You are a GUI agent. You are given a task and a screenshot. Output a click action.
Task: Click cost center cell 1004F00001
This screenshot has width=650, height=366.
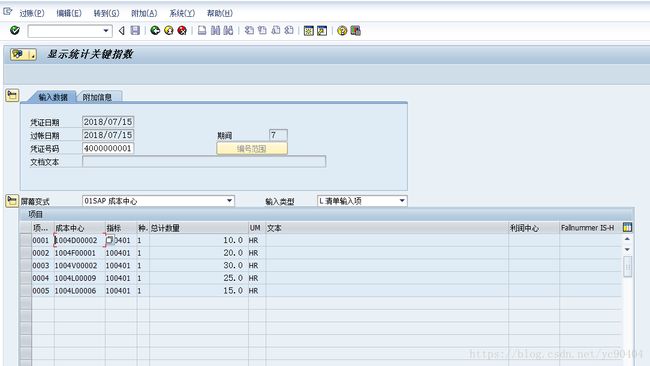tap(79, 253)
